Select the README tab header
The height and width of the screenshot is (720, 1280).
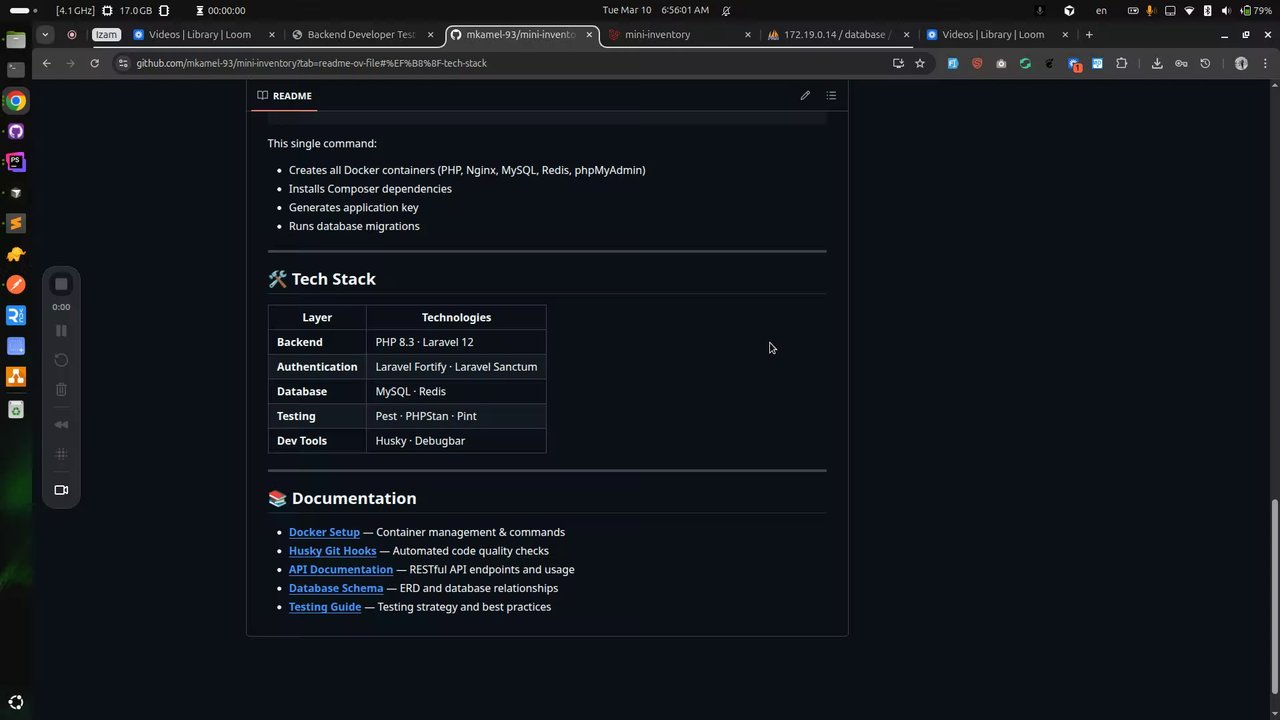[284, 95]
